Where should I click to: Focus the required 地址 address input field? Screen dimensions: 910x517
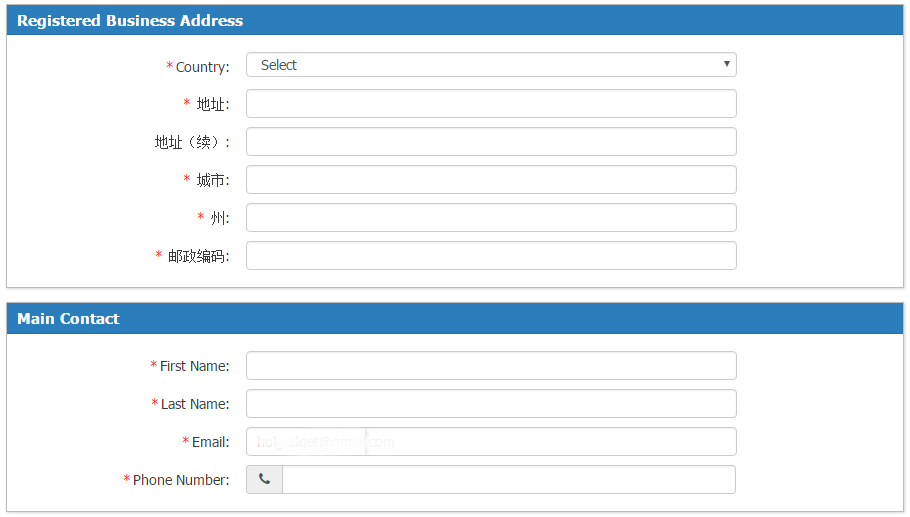click(x=491, y=104)
